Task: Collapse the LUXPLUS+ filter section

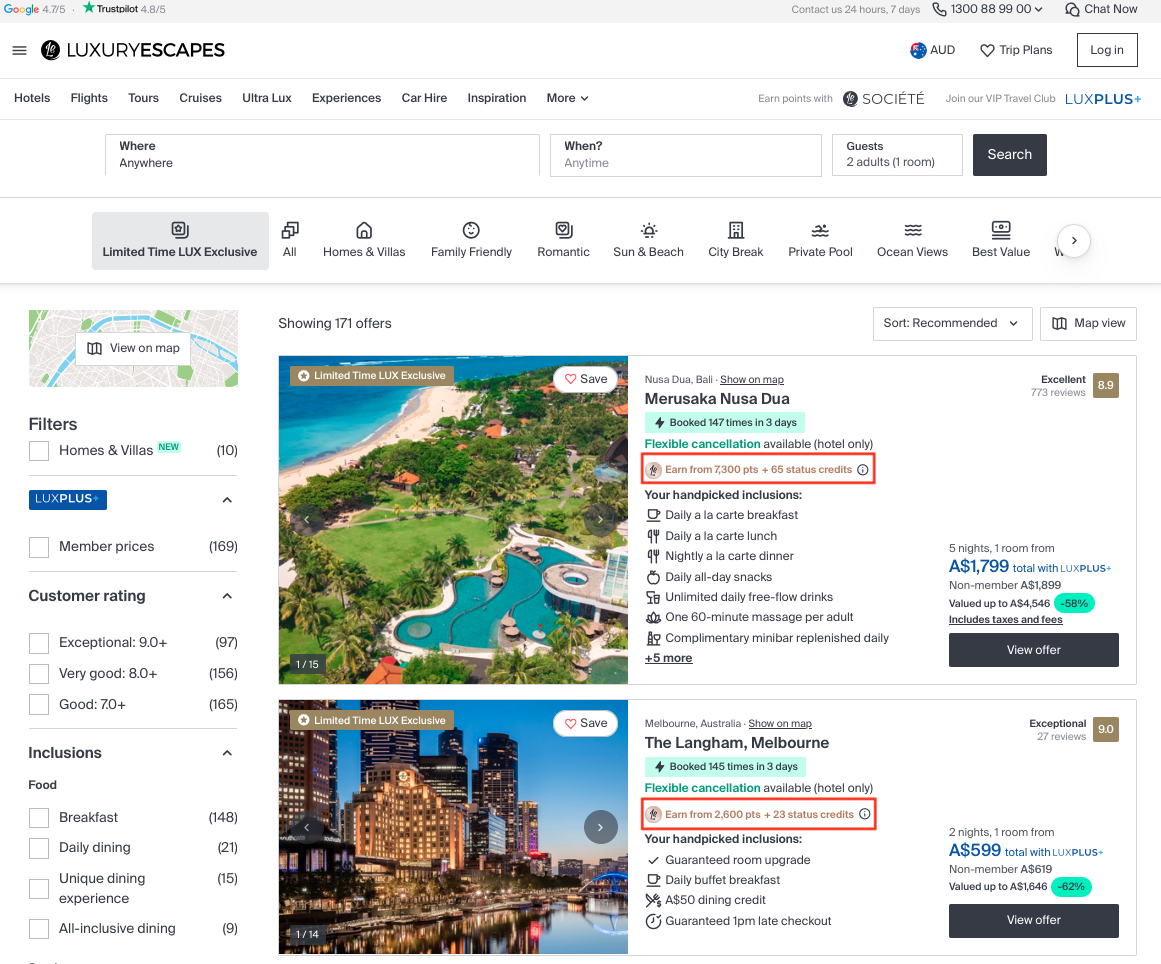Action: click(x=227, y=500)
